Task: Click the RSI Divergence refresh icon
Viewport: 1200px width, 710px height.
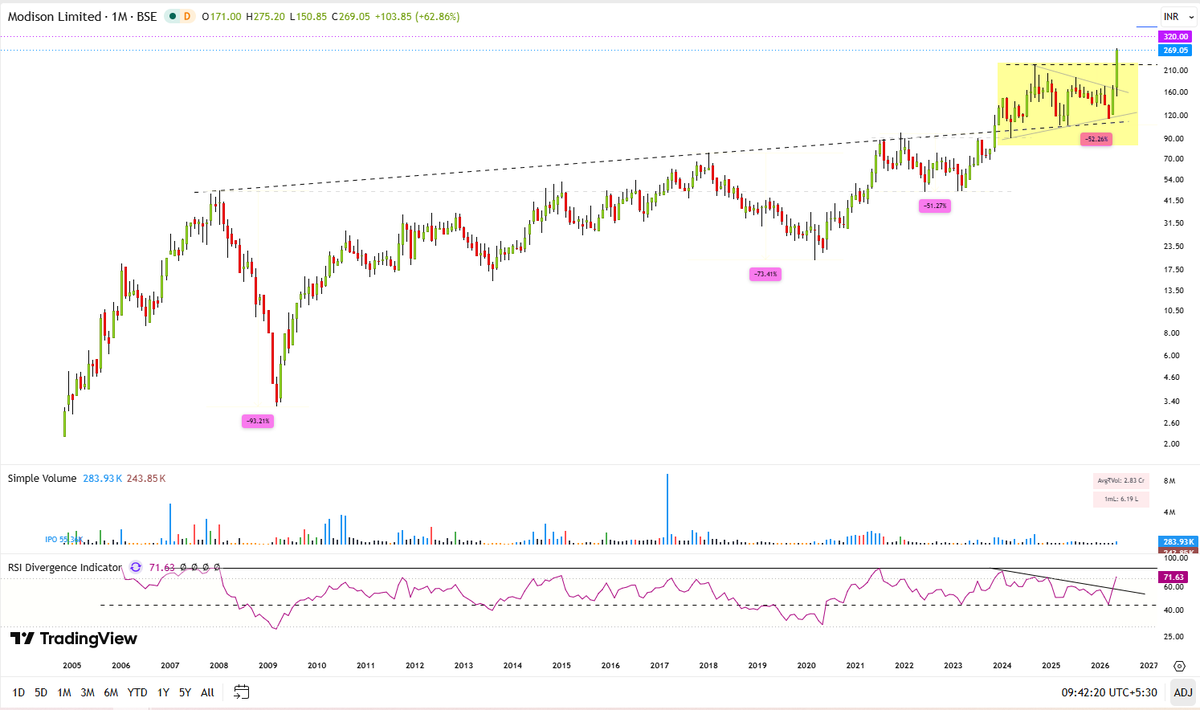Action: coord(135,567)
